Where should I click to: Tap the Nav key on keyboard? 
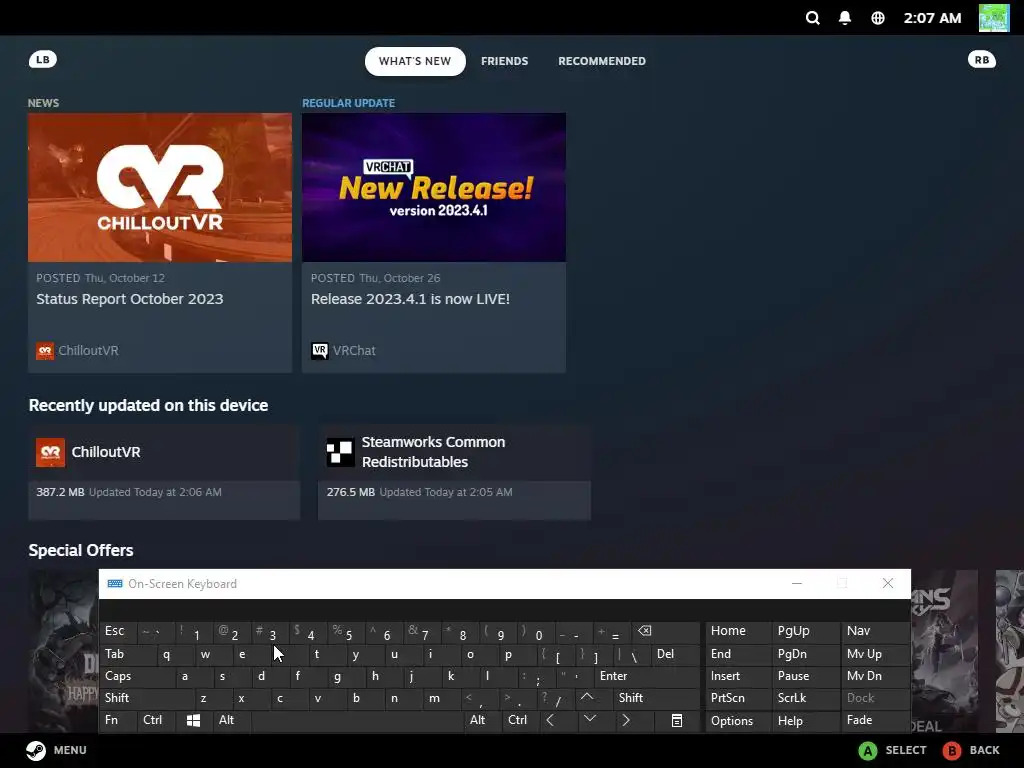(875, 631)
